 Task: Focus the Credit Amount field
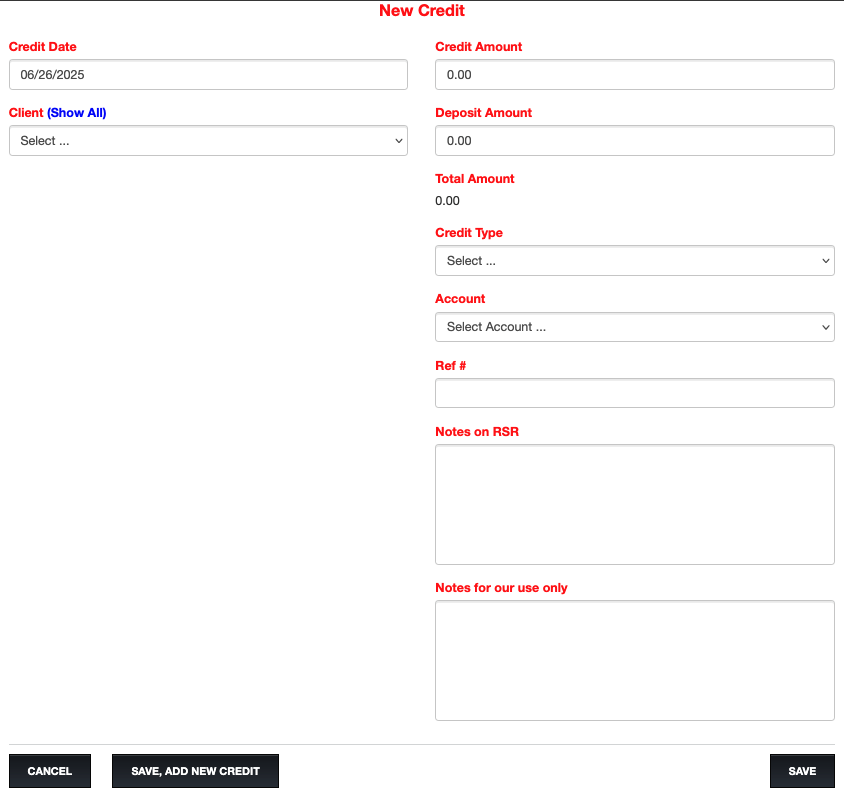click(x=634, y=75)
